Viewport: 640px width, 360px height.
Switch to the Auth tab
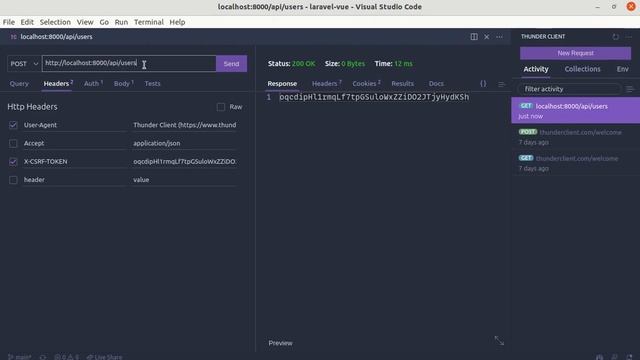click(x=93, y=84)
